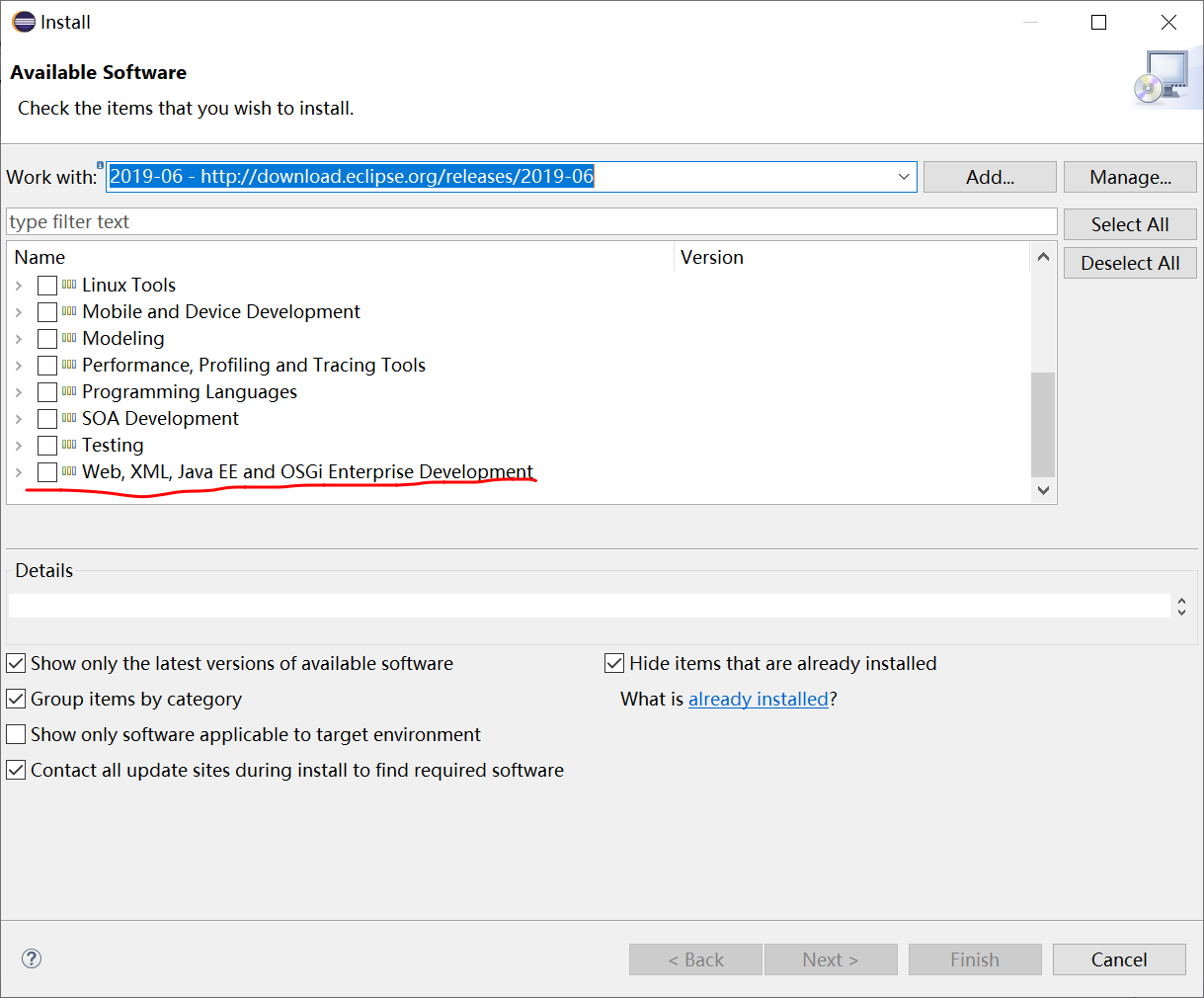1204x998 pixels.
Task: Click the Programming Languages category icon
Action: 69,391
